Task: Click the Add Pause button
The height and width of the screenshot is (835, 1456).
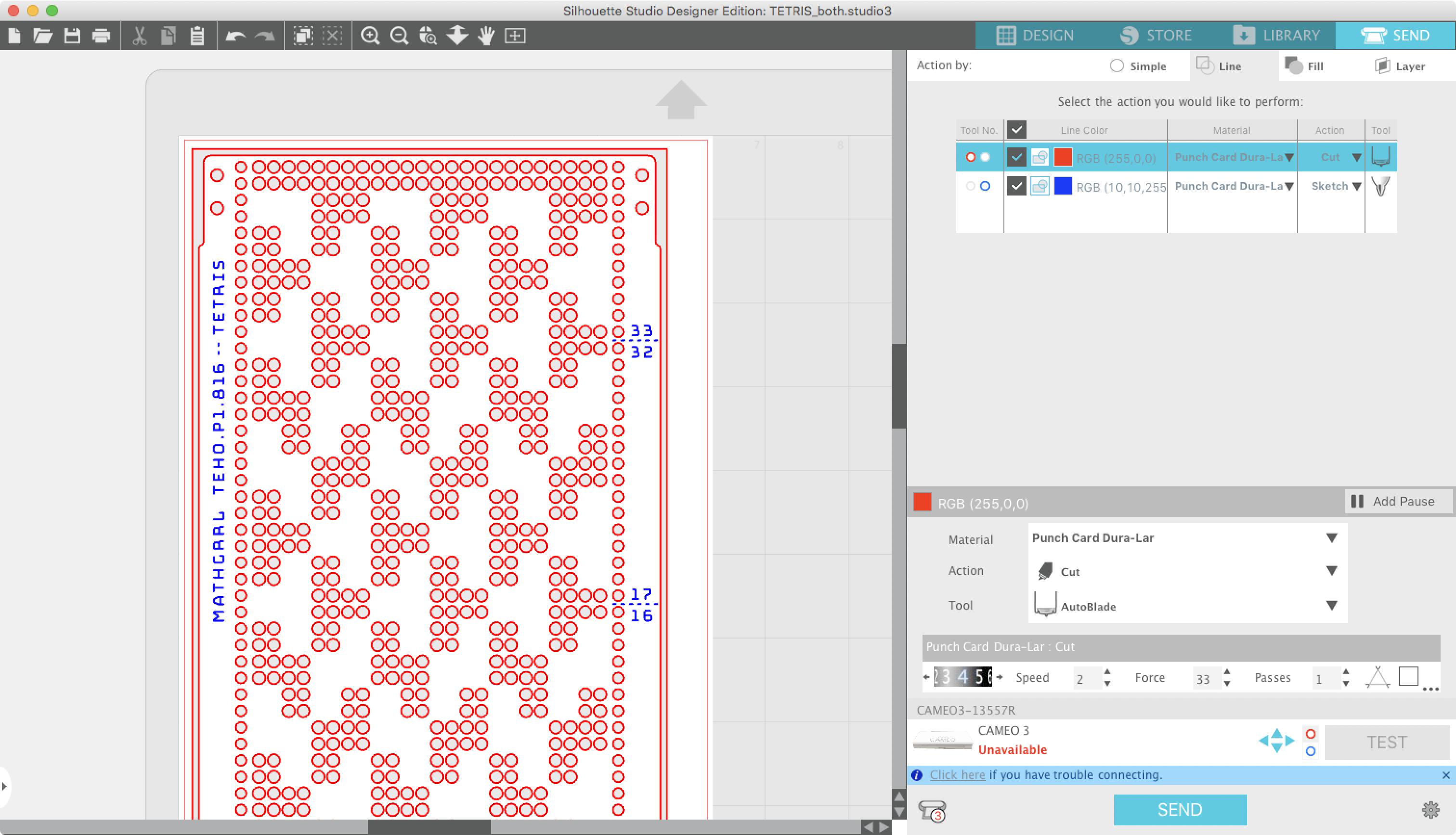Action: [x=1398, y=501]
